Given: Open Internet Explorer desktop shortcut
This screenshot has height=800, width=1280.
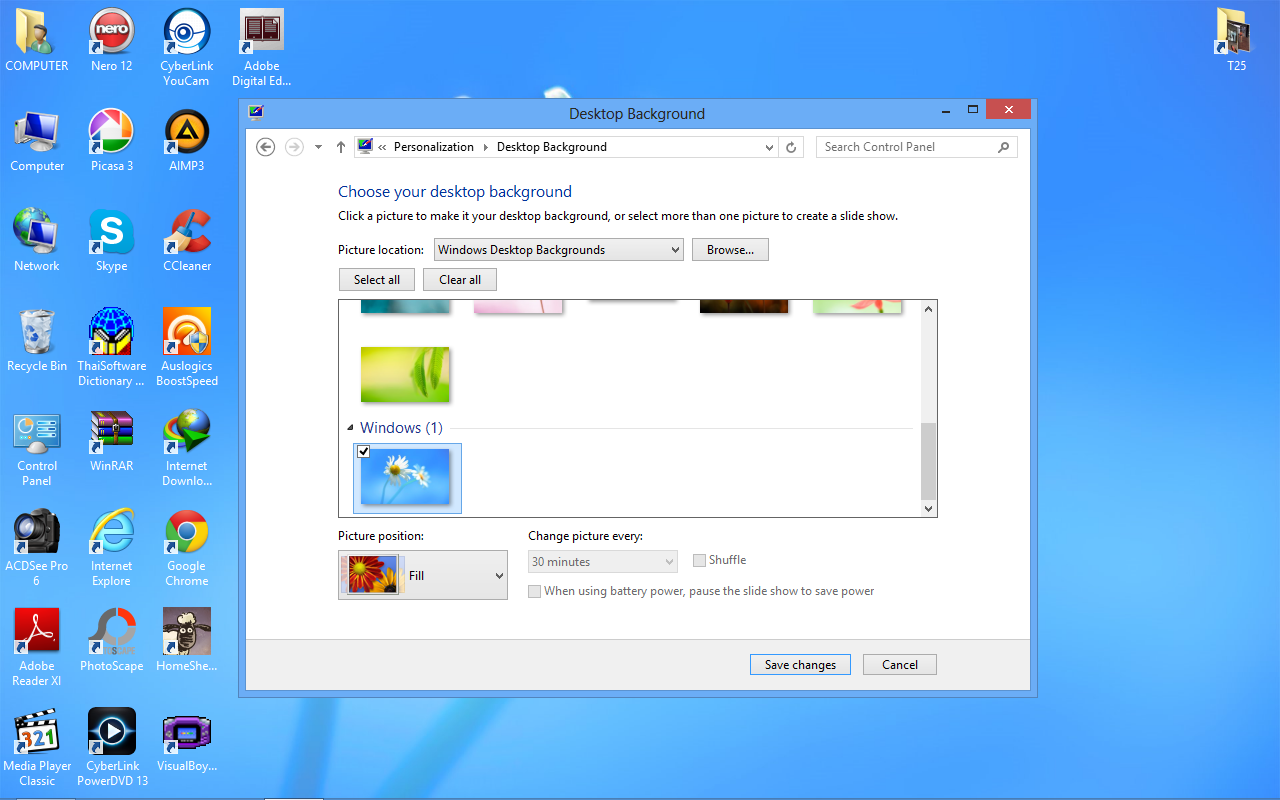Looking at the screenshot, I should 111,548.
